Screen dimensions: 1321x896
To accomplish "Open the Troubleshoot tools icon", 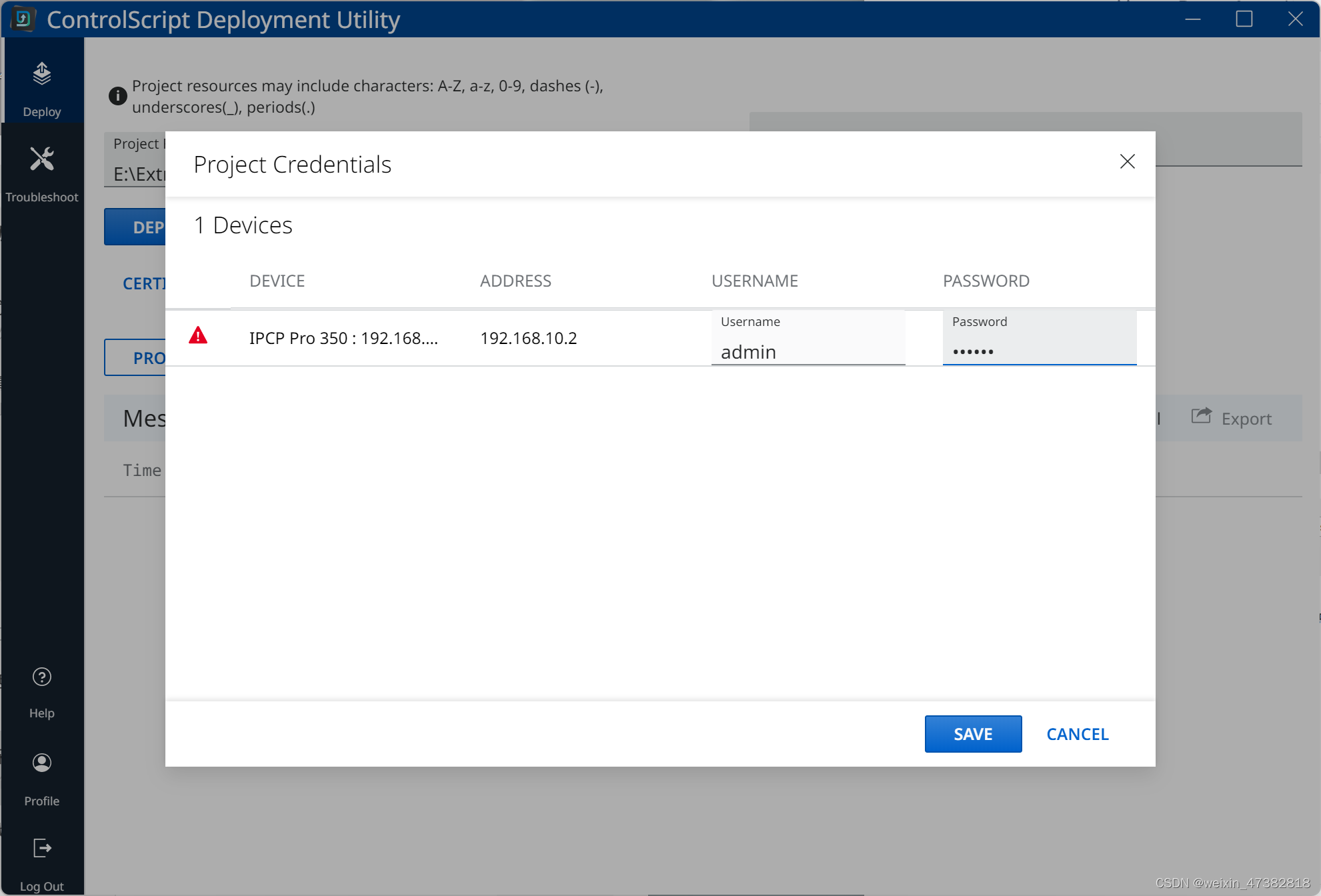I will click(42, 159).
